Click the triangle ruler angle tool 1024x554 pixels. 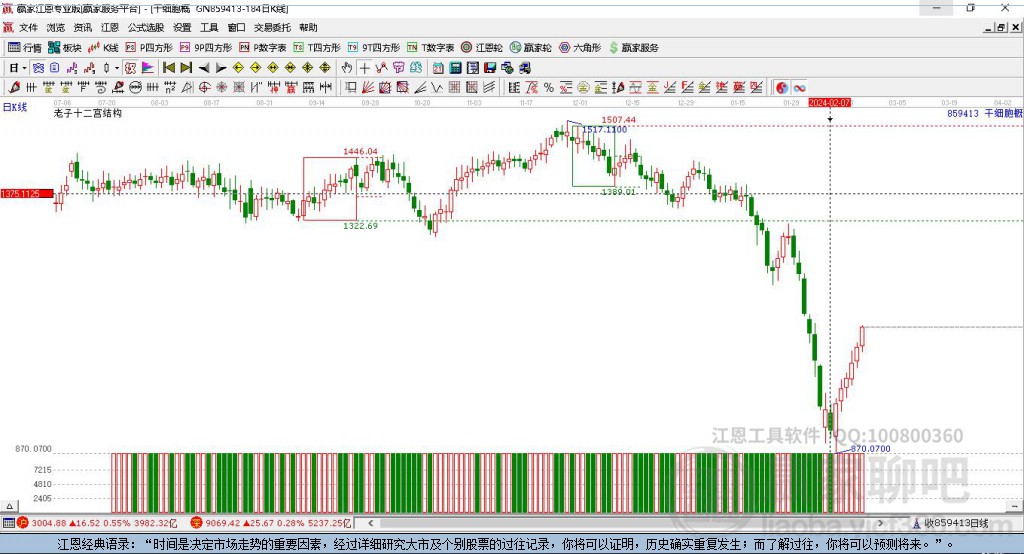point(187,88)
